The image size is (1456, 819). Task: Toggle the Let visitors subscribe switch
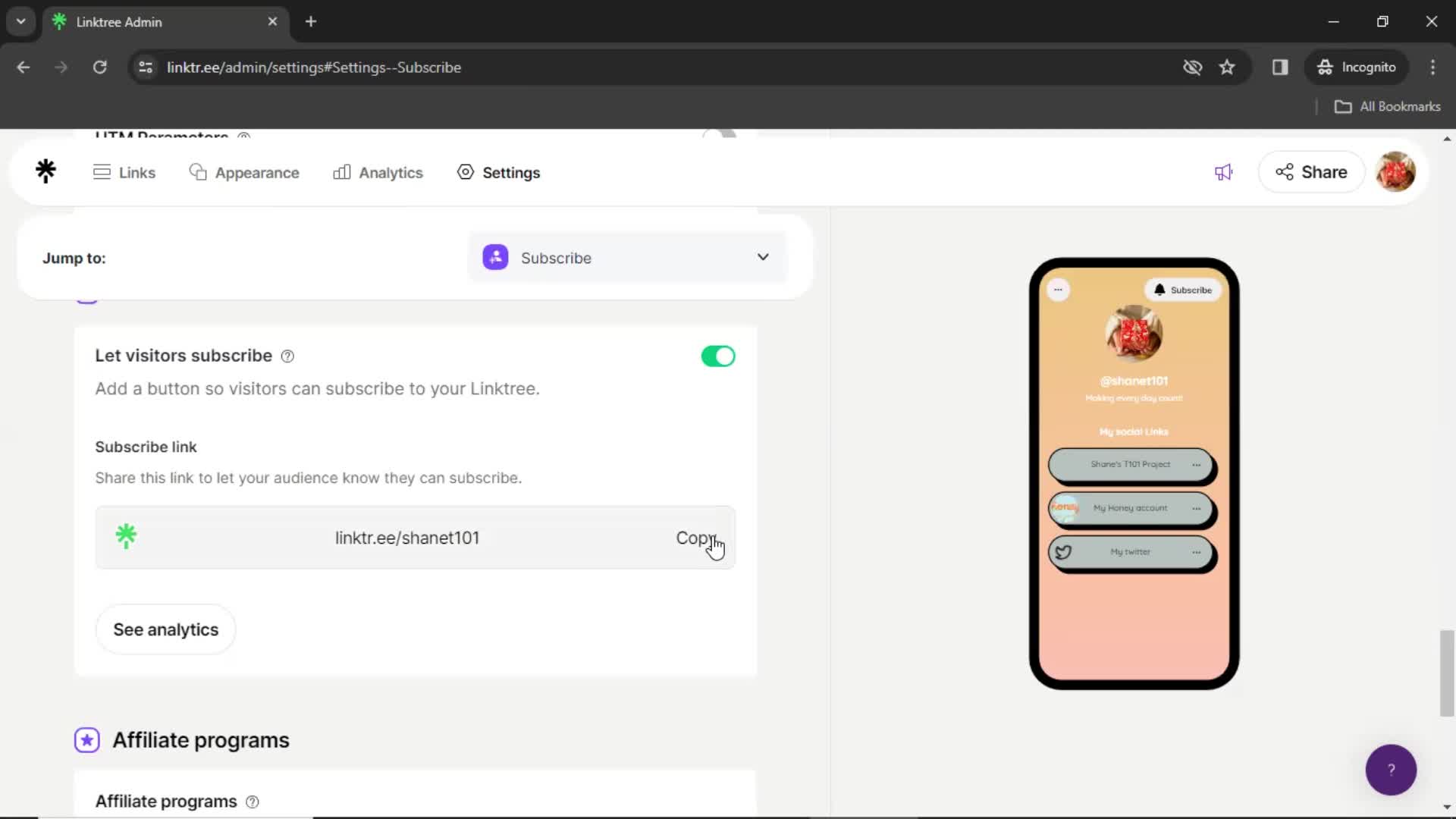point(720,356)
